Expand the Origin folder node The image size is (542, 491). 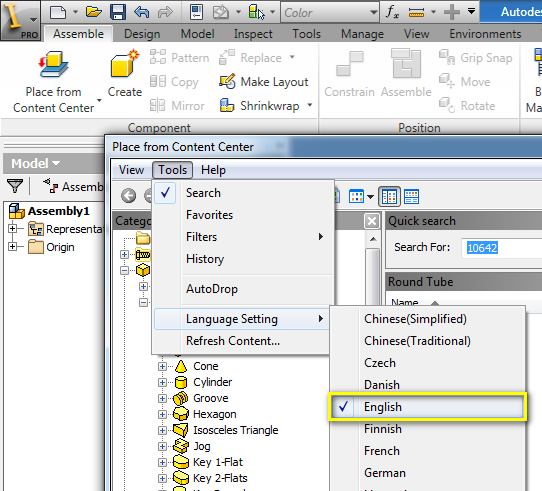point(12,247)
